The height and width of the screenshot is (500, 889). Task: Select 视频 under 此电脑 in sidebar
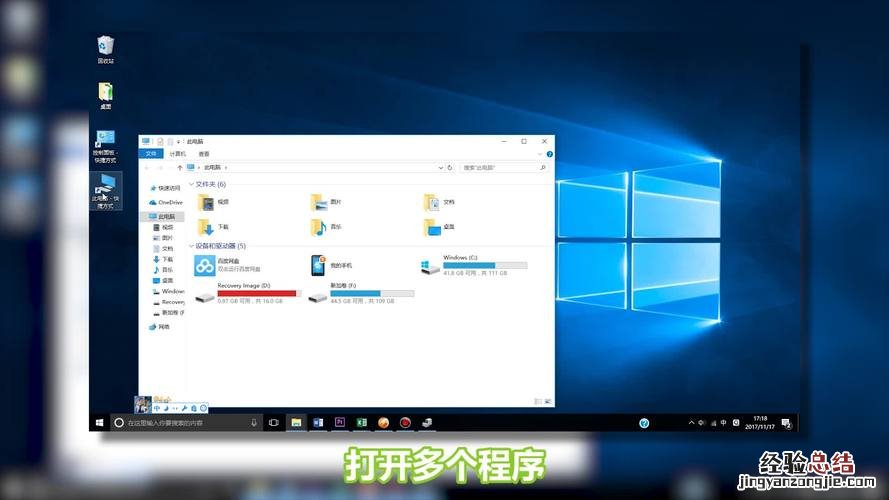click(x=163, y=227)
